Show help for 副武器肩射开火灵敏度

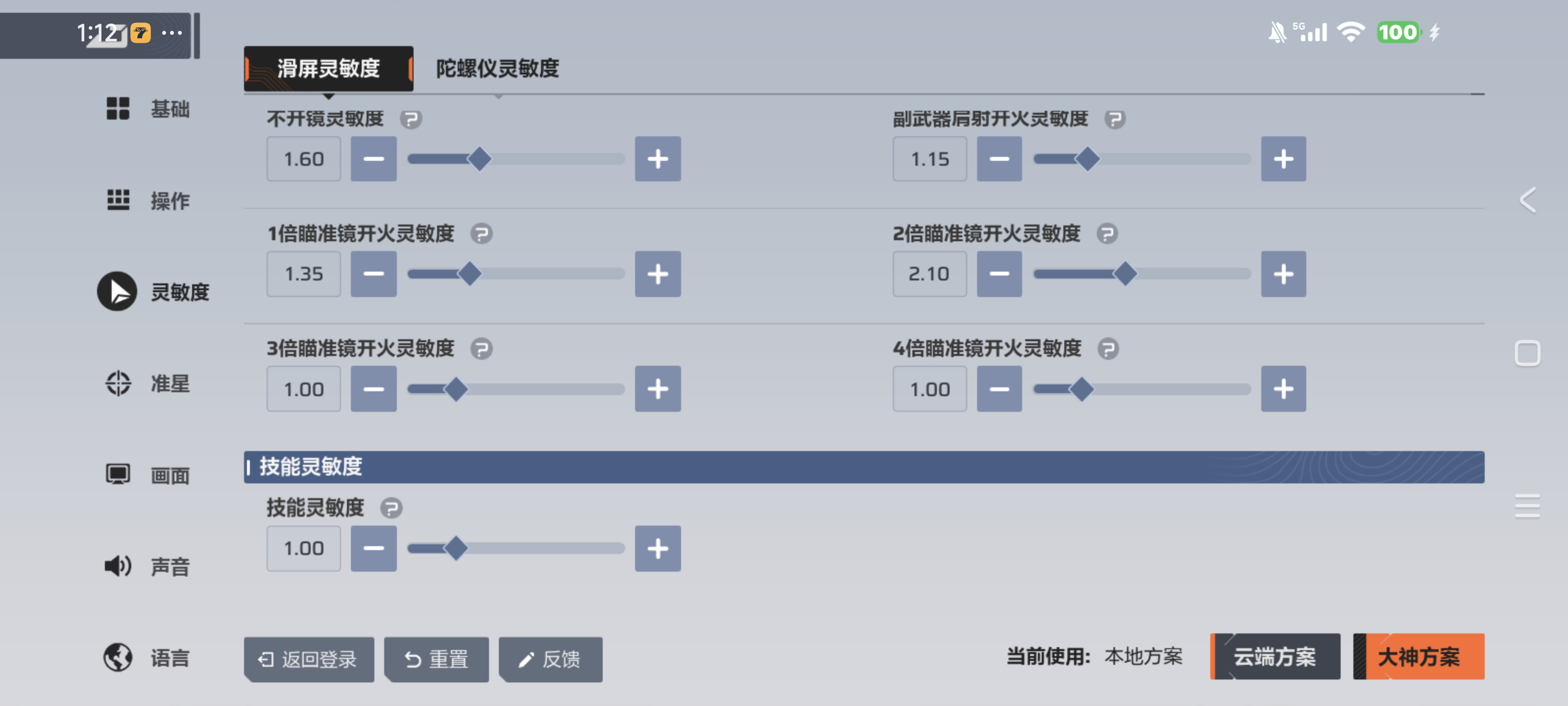(1115, 119)
